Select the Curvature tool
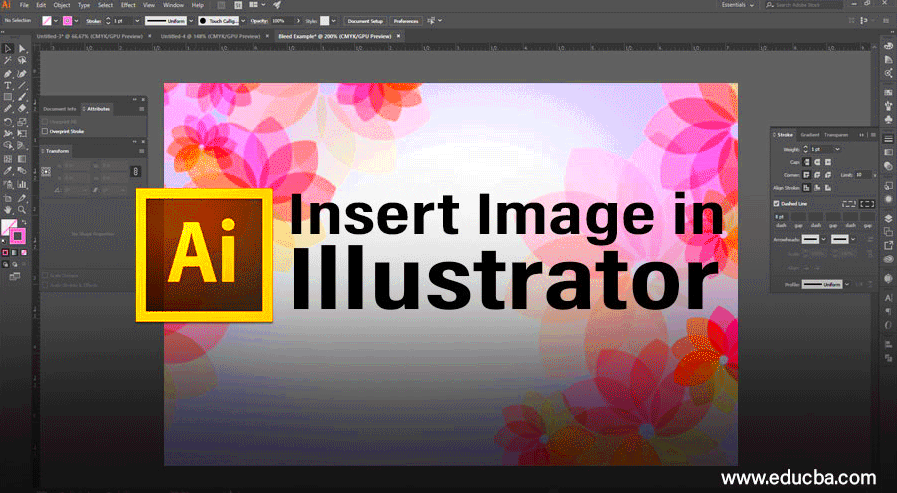The image size is (897, 493). coord(22,74)
